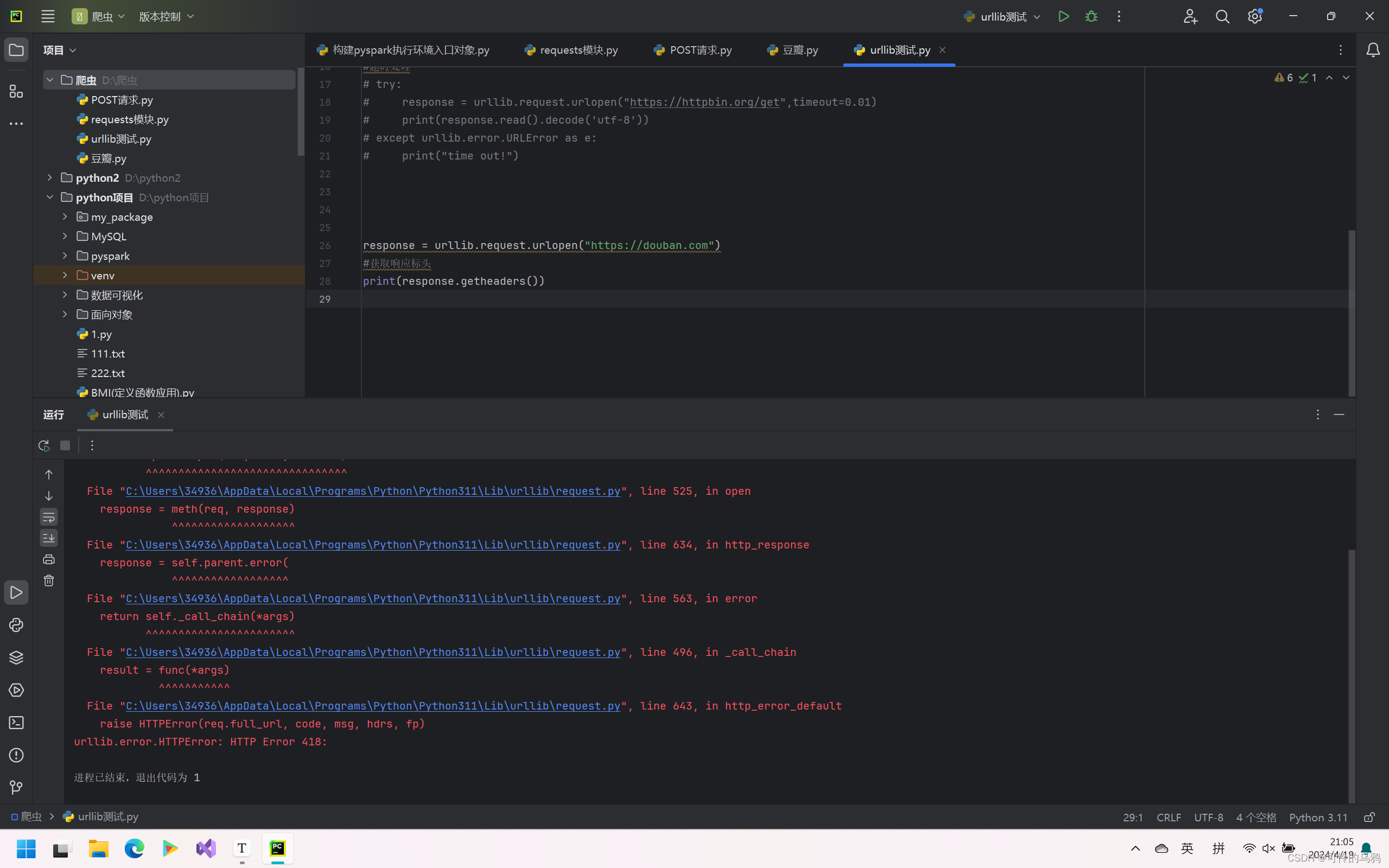Expand the MySQL folder

(65, 236)
